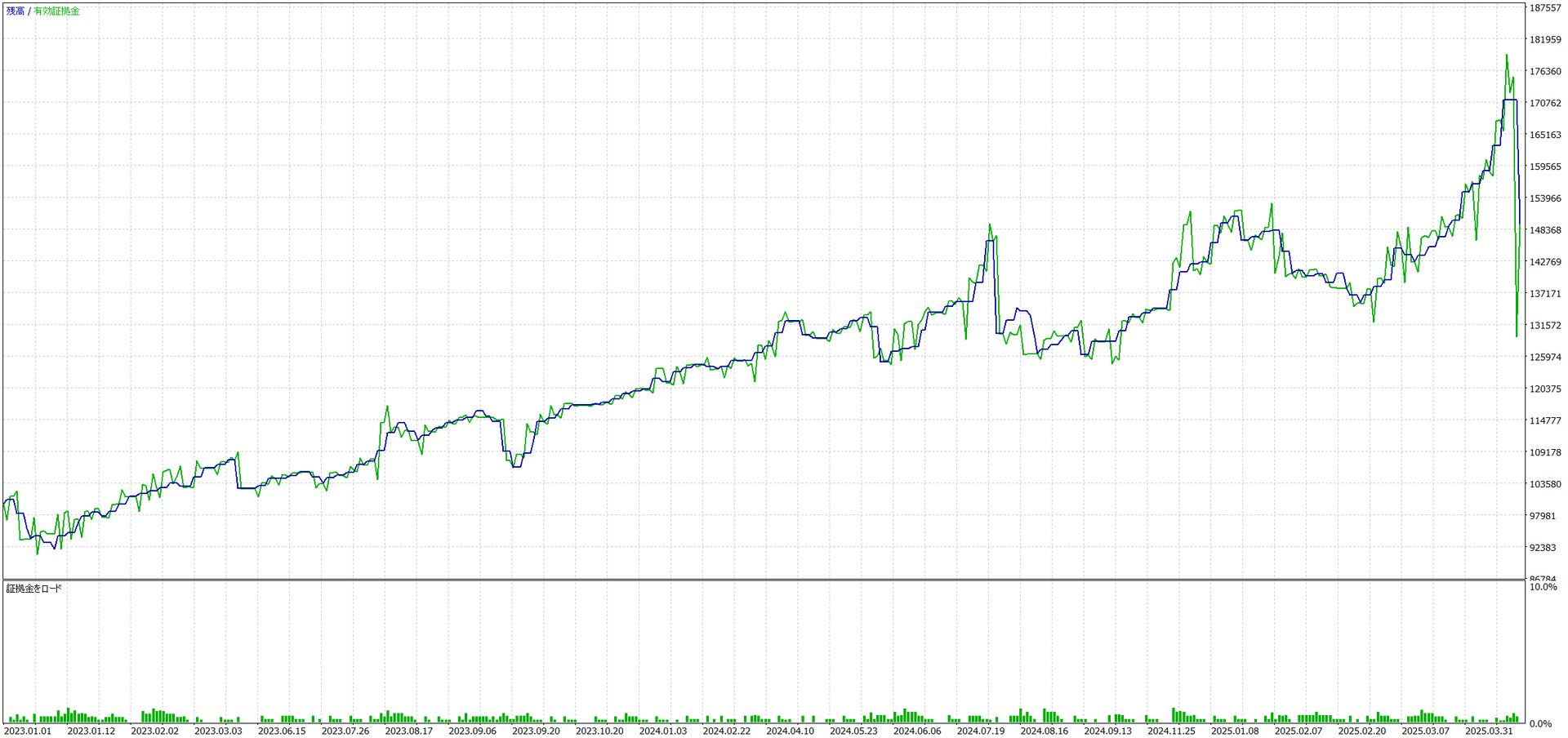Click the bottom of the final equity plunge
This screenshot has height=738, width=1568.
point(1517,336)
